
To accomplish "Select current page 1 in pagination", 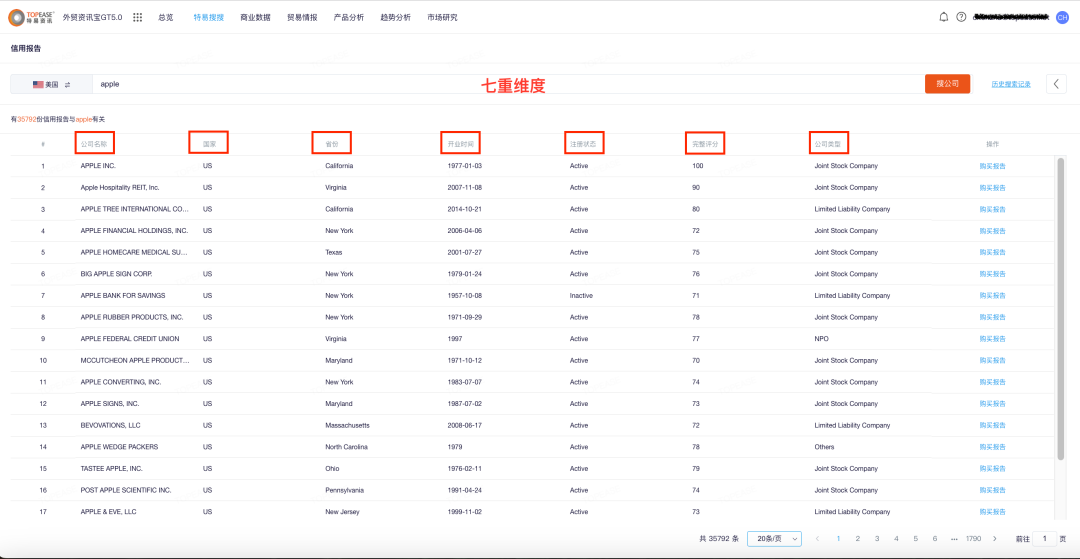I will (x=838, y=538).
